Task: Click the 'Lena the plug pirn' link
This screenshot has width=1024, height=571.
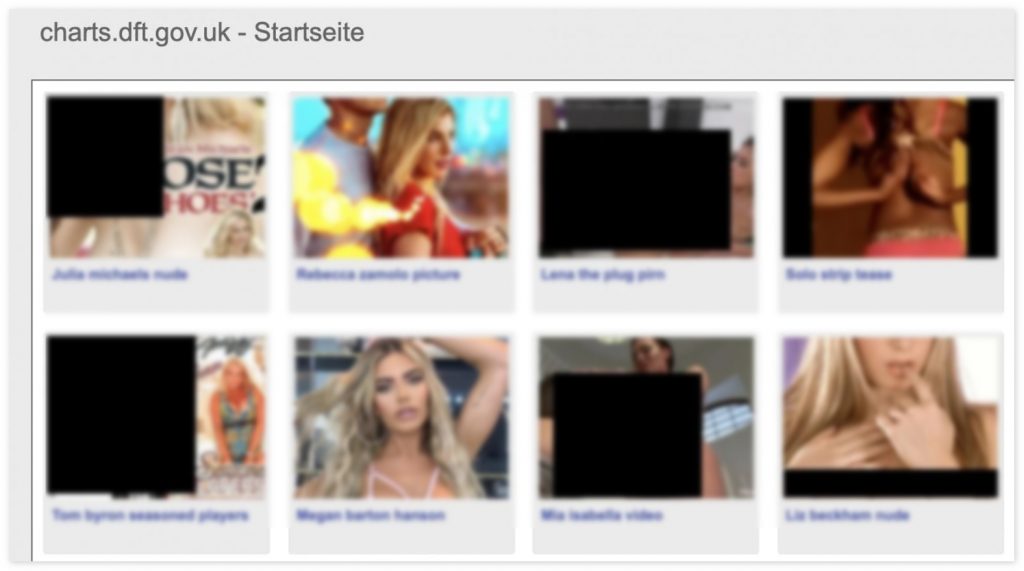Action: (x=602, y=274)
